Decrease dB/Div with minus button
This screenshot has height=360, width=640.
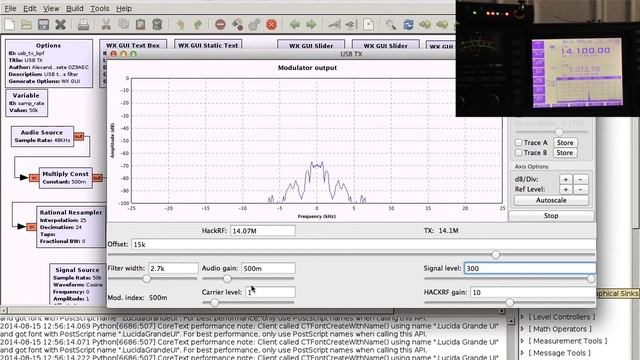click(x=580, y=179)
